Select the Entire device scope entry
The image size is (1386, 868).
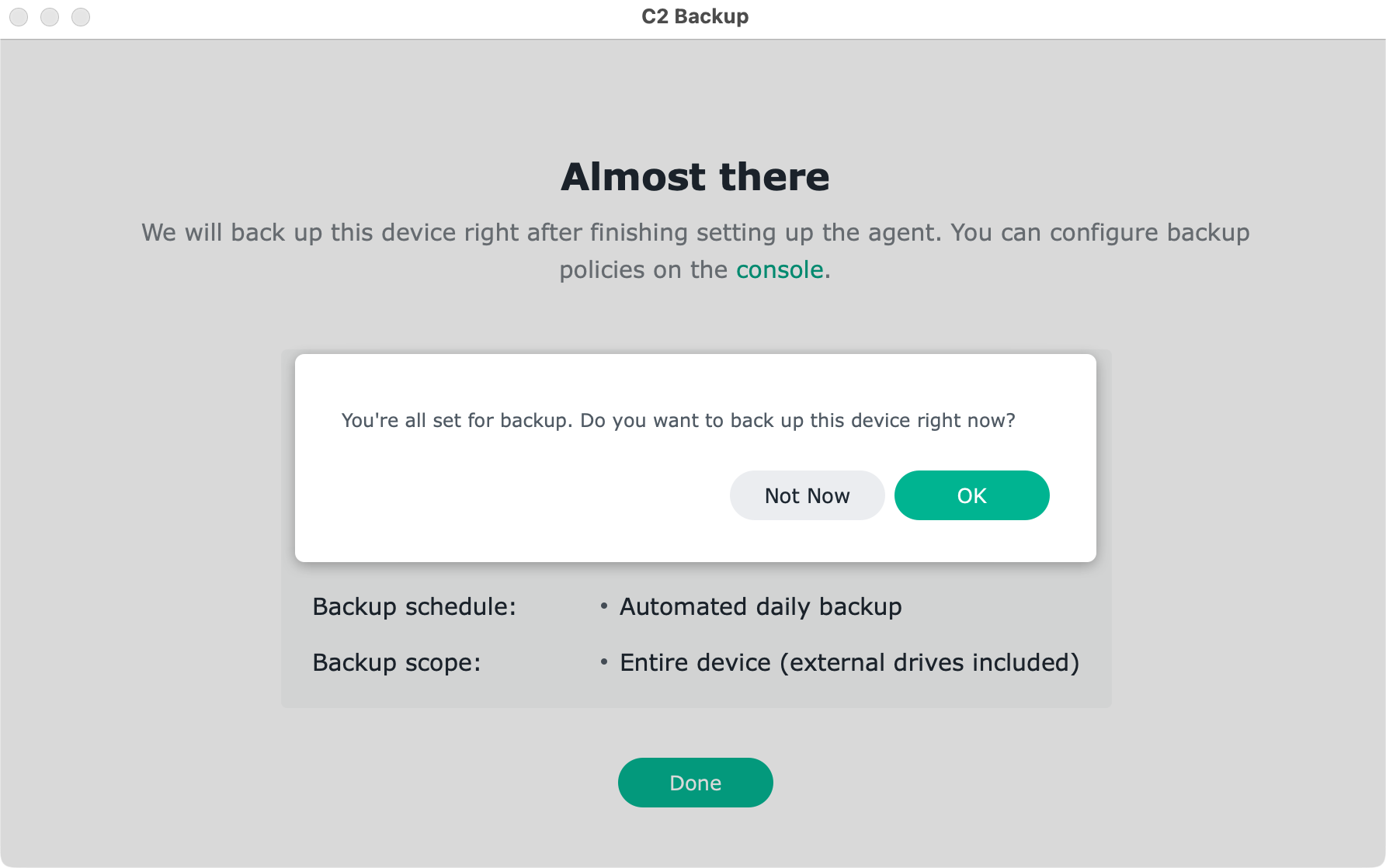point(849,662)
